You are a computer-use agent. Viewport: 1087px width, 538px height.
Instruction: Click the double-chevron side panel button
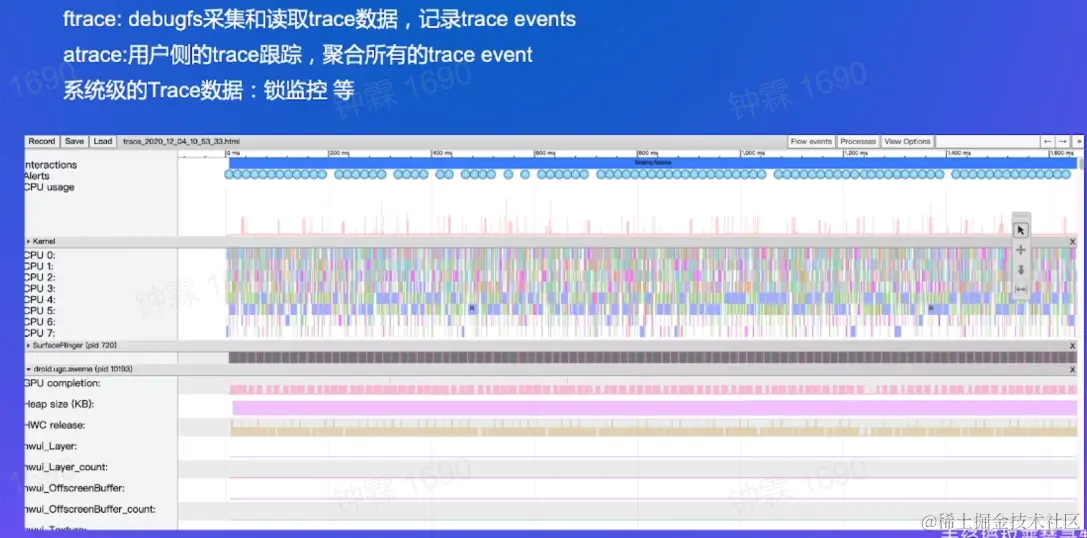(x=1078, y=141)
